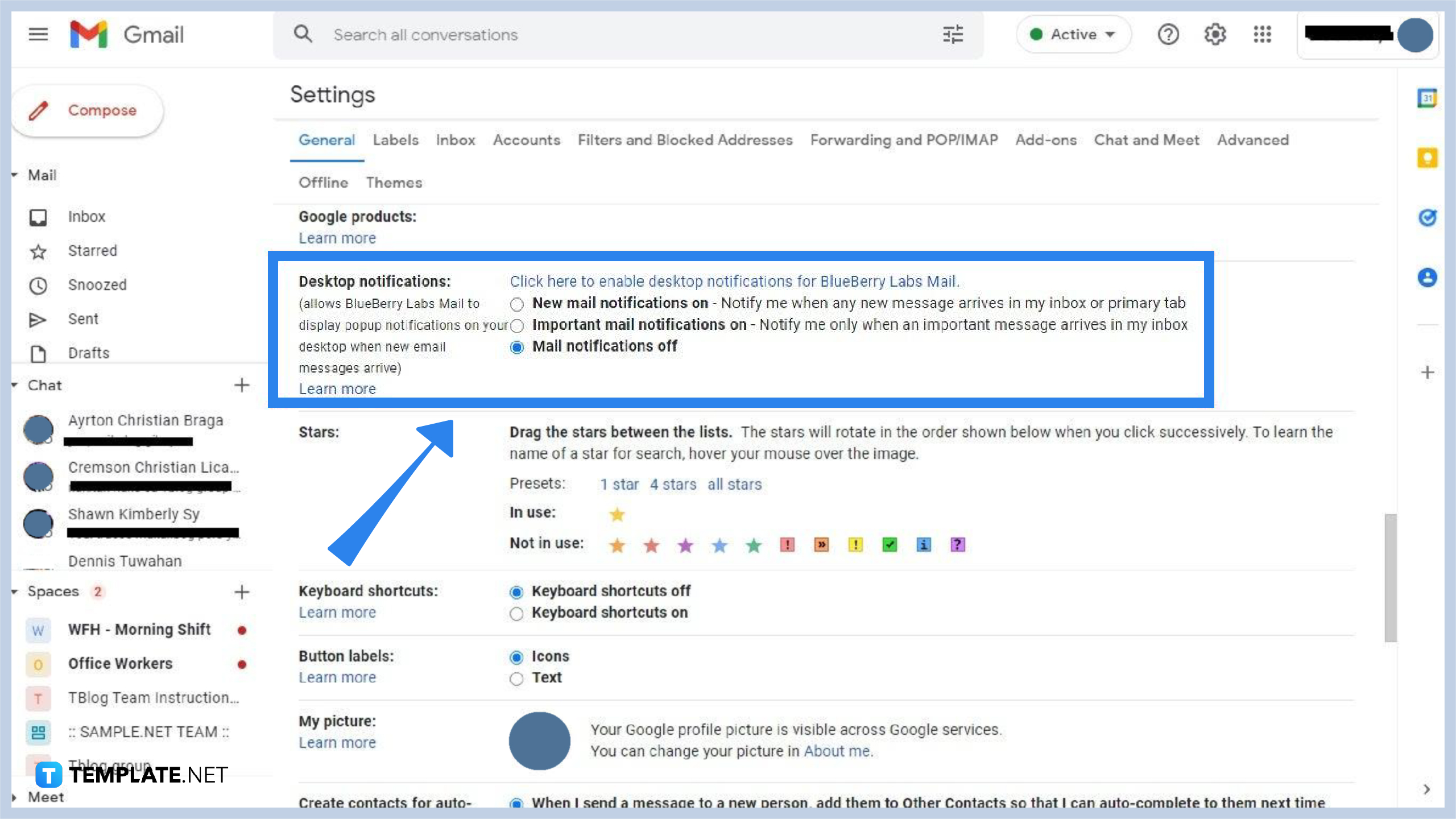Image resolution: width=1456 pixels, height=819 pixels.
Task: Open Drafts via the document icon
Action: (x=38, y=353)
